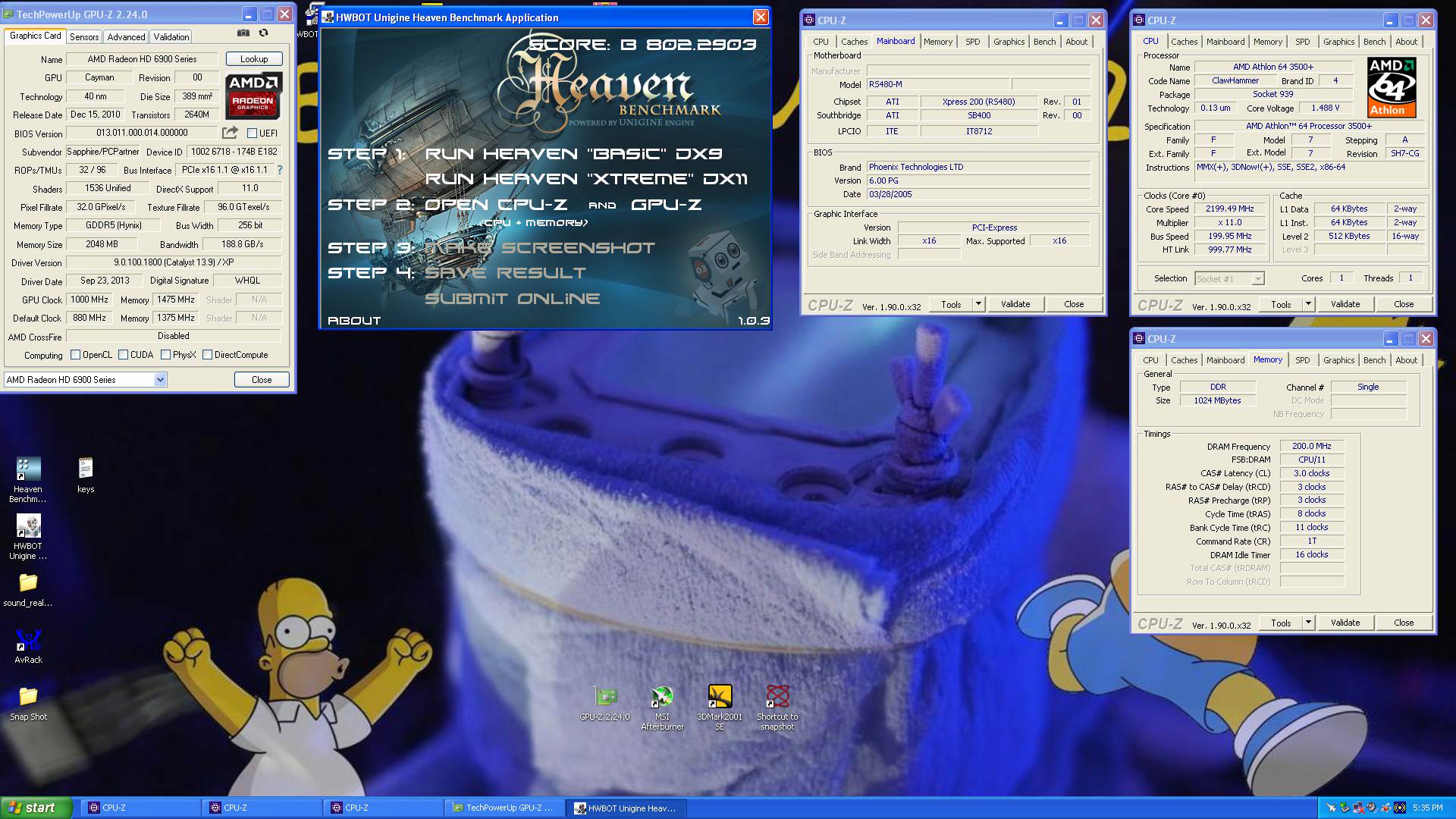Click Close in the processor CPU-Z window

(1404, 304)
